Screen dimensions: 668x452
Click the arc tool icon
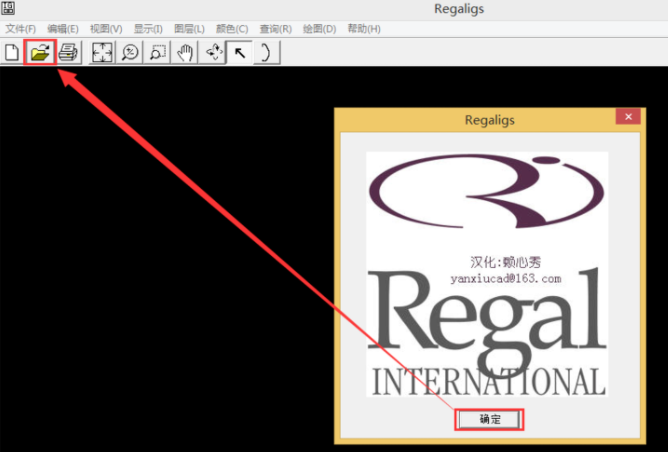(x=267, y=52)
